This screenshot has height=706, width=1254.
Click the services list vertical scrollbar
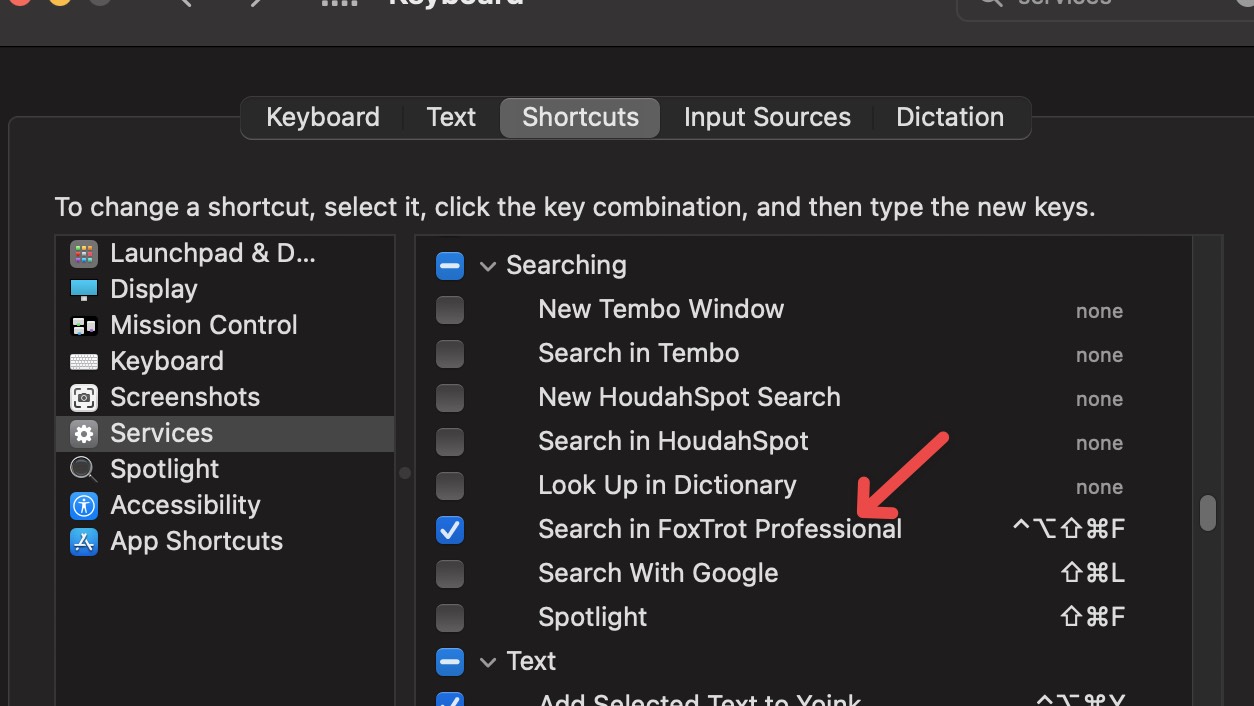point(1208,513)
